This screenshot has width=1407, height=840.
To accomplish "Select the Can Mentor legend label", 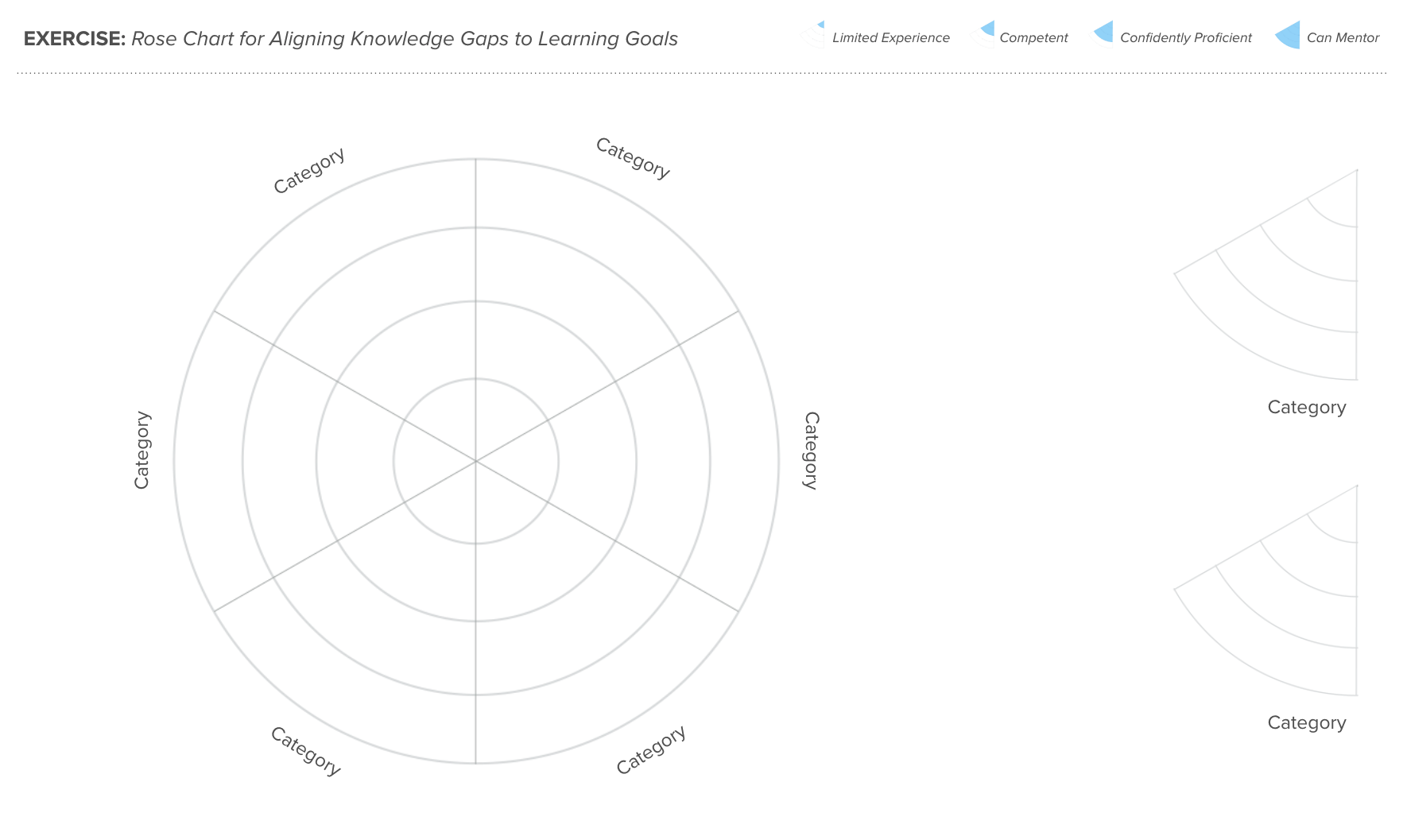I will (x=1343, y=37).
